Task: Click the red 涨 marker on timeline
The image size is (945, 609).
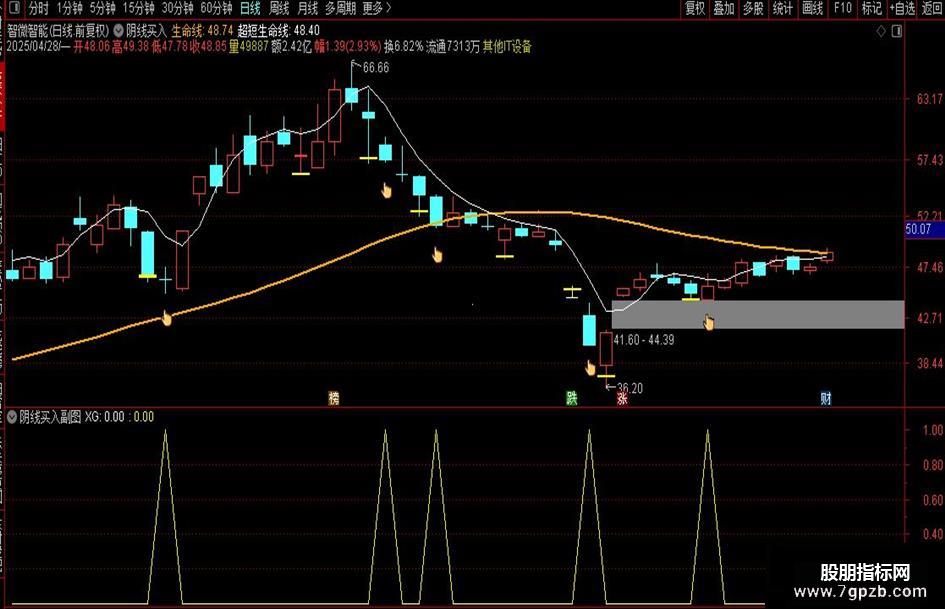Action: point(622,399)
